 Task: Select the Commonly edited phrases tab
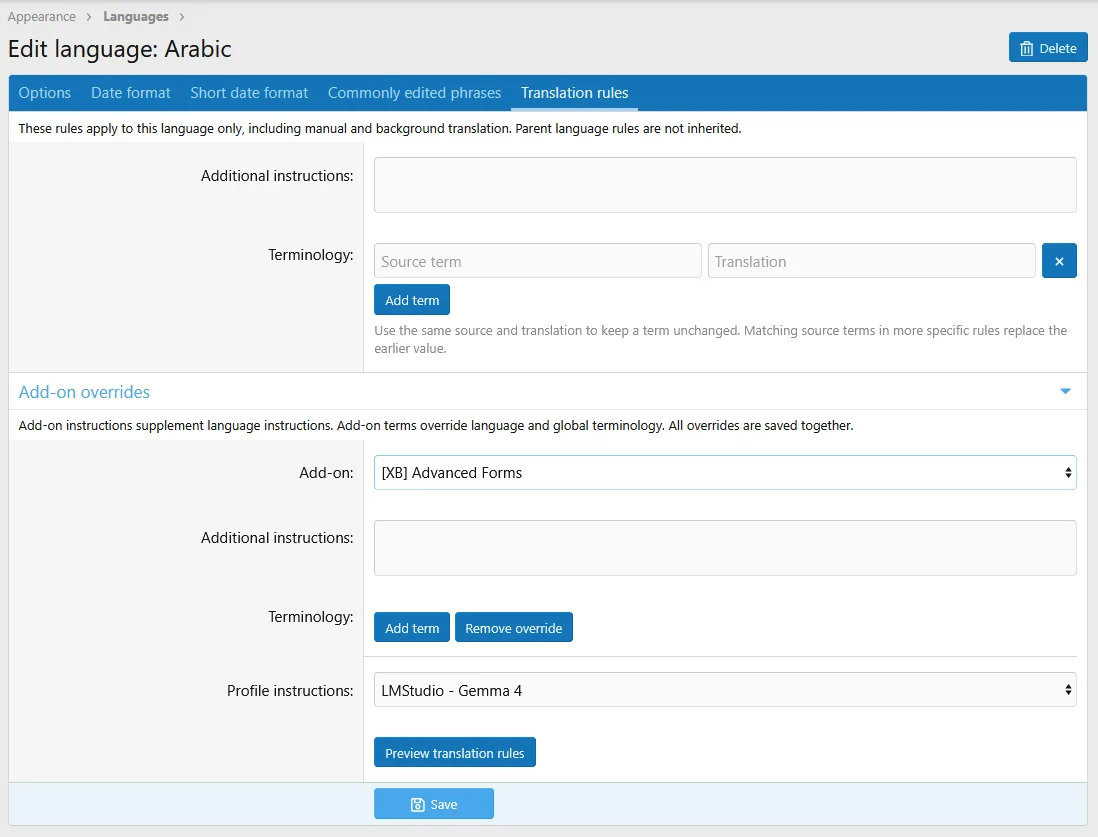click(x=415, y=93)
